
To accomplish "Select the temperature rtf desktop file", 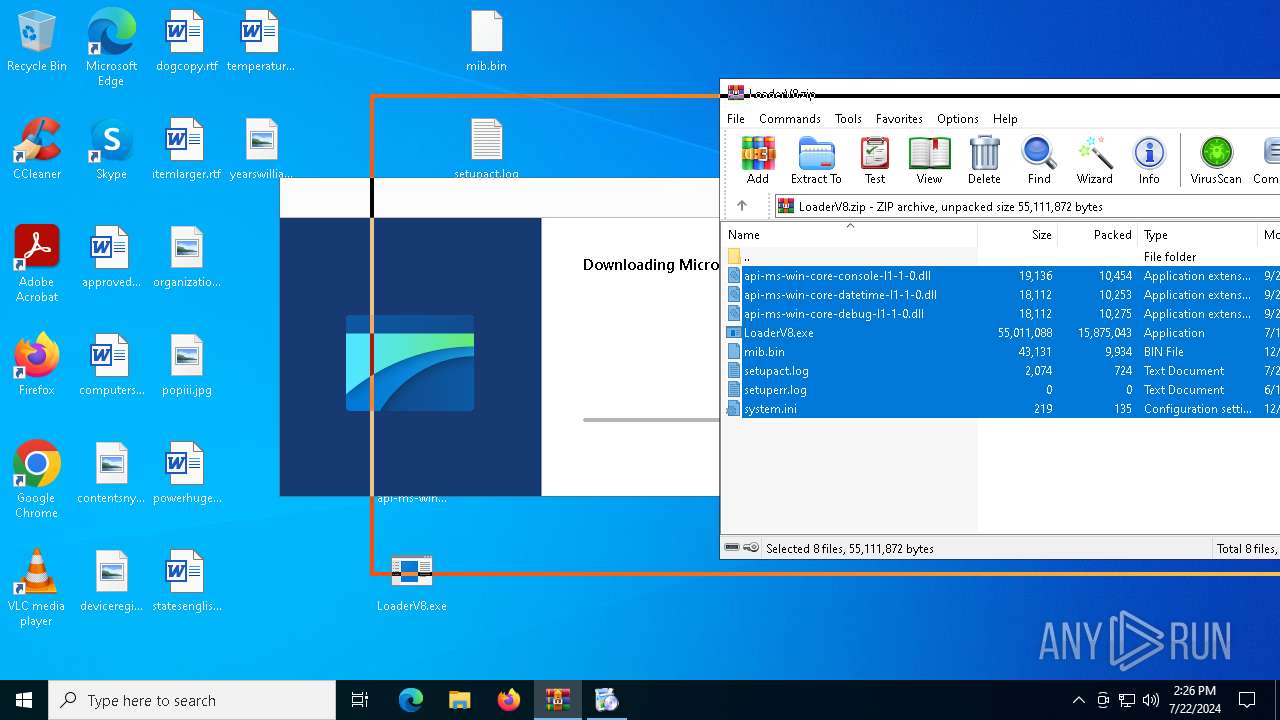I will pos(260,42).
